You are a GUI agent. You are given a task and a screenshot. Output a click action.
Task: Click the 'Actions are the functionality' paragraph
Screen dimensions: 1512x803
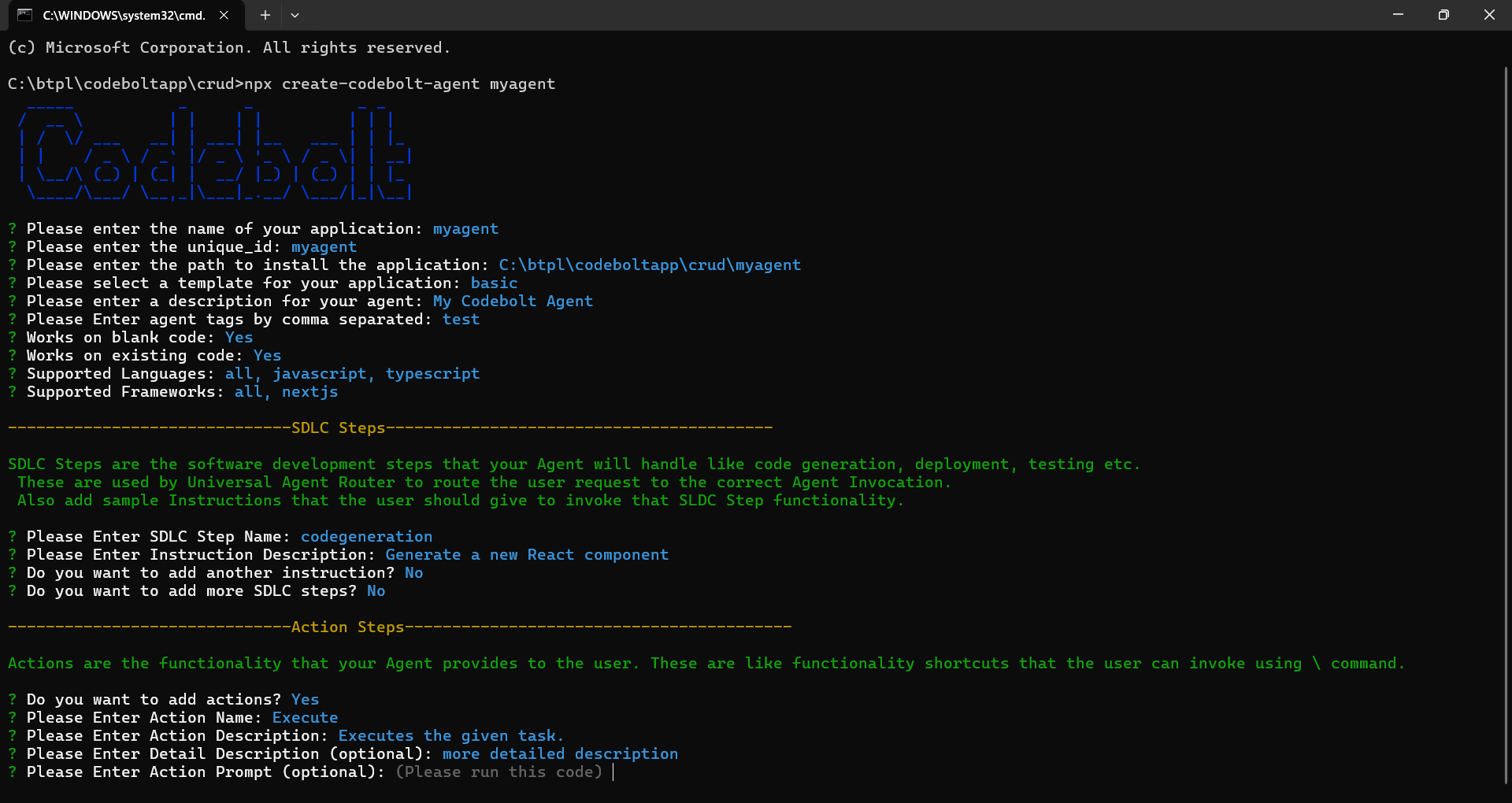706,664
